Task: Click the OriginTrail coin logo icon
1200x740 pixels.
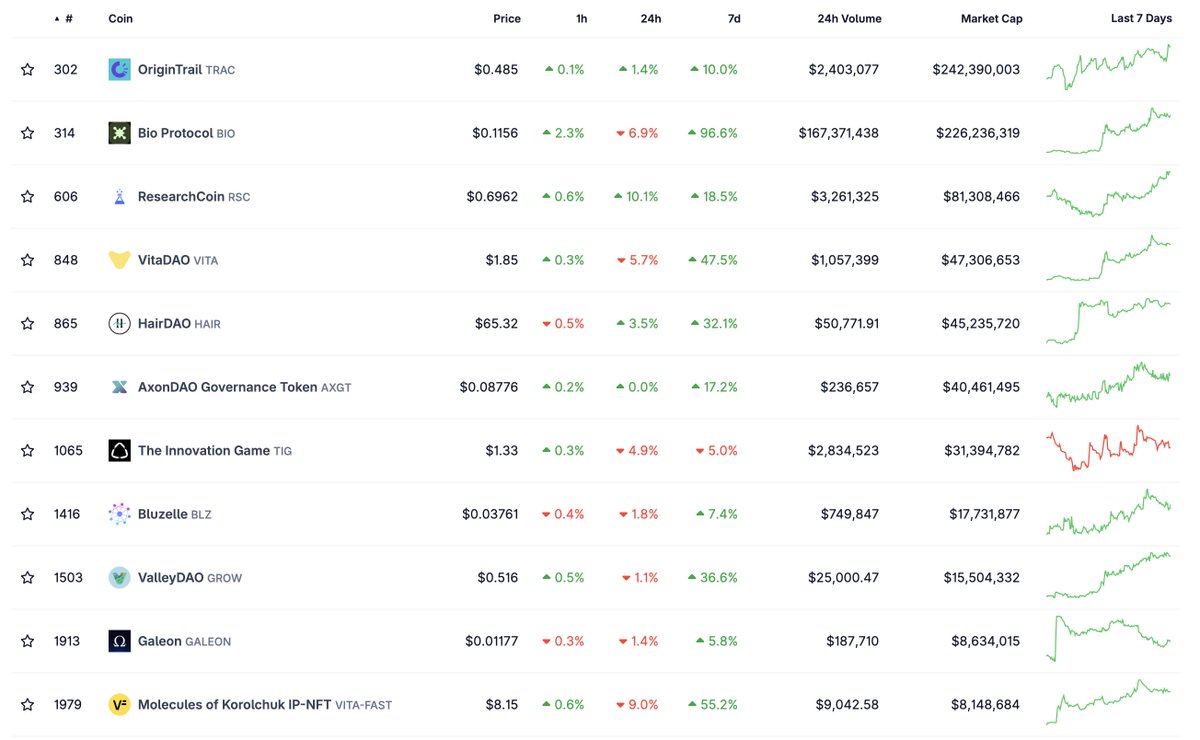Action: point(119,70)
